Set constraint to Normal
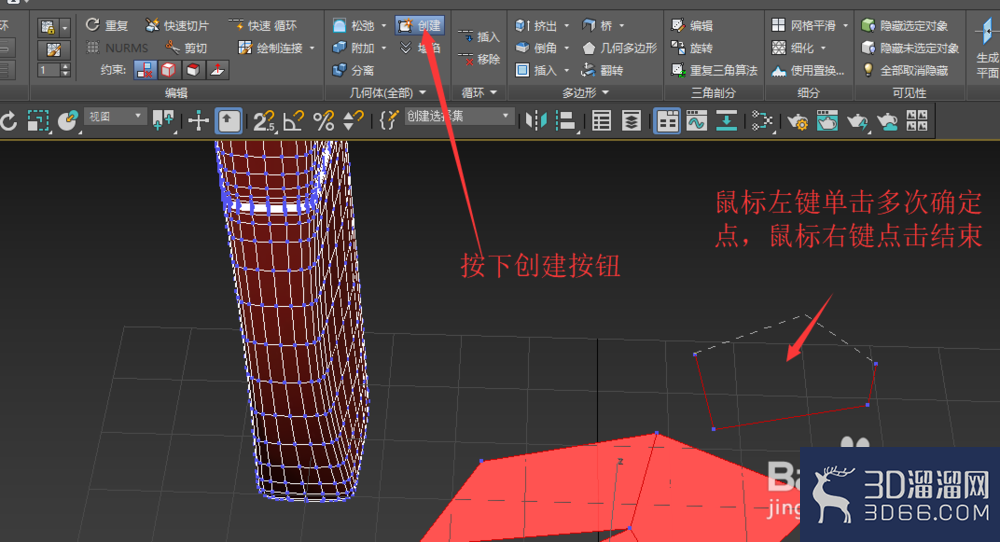This screenshot has height=542, width=1000. point(217,70)
